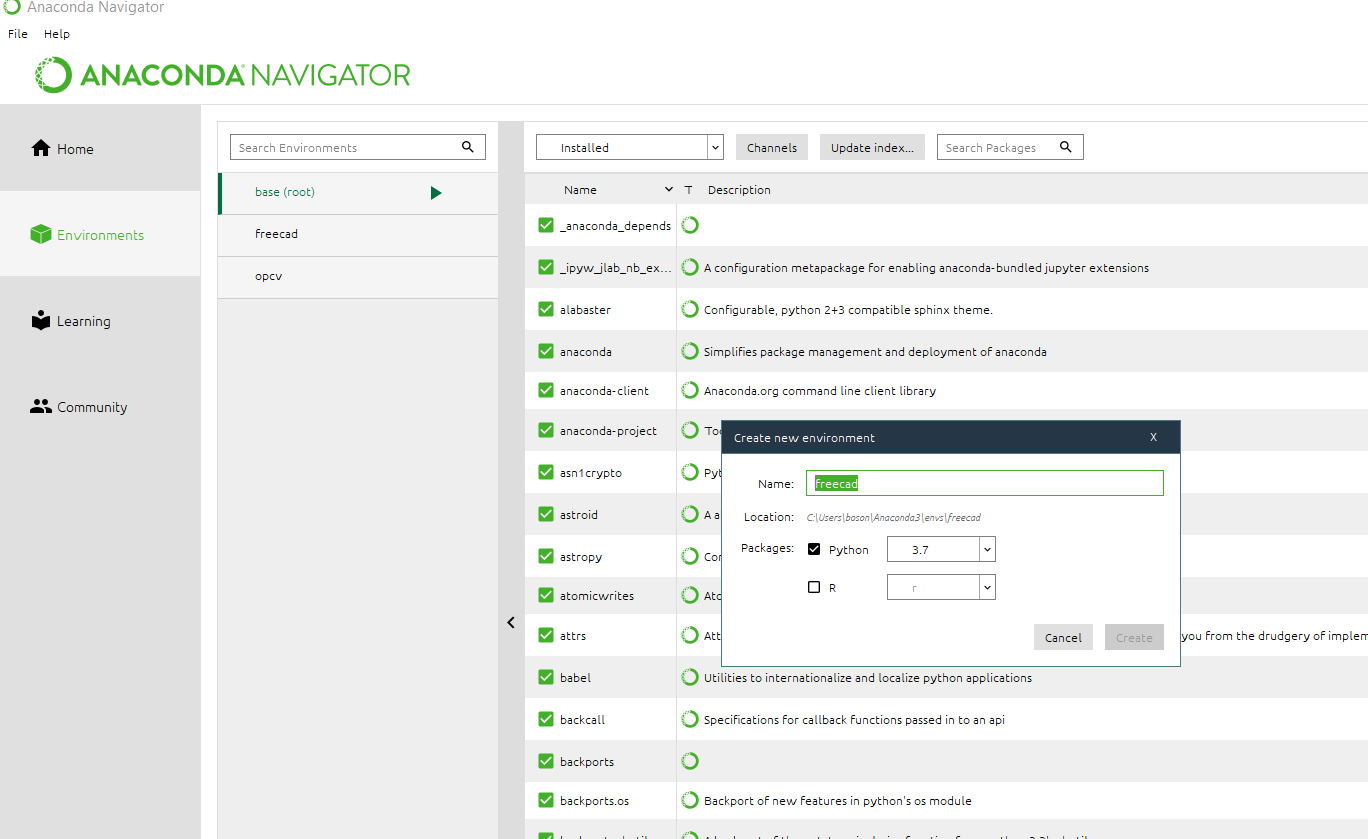Select the Environments cube icon

coord(40,234)
